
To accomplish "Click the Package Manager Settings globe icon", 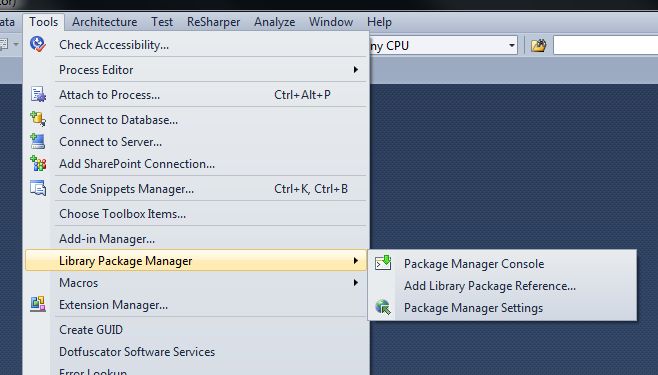I will click(x=383, y=307).
